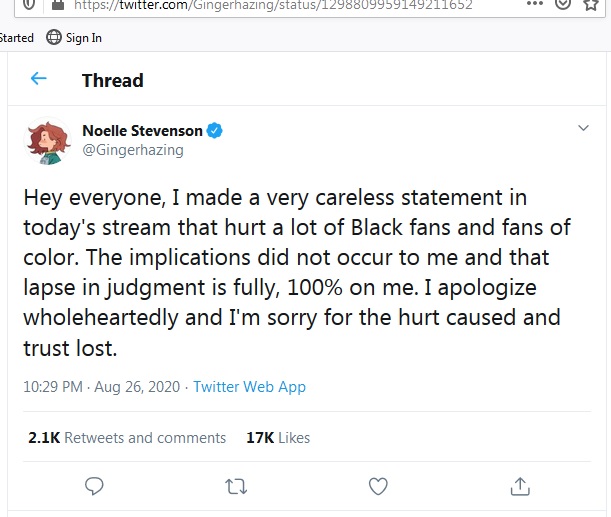Click the globe icon beside Sign In
The width and height of the screenshot is (611, 517).
54,38
